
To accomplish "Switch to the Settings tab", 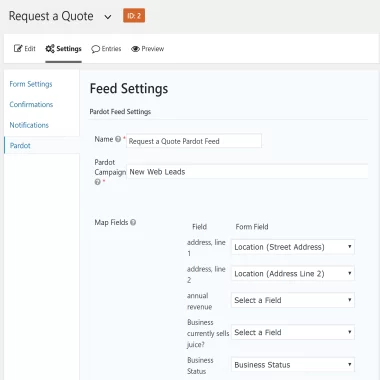I will 63,49.
